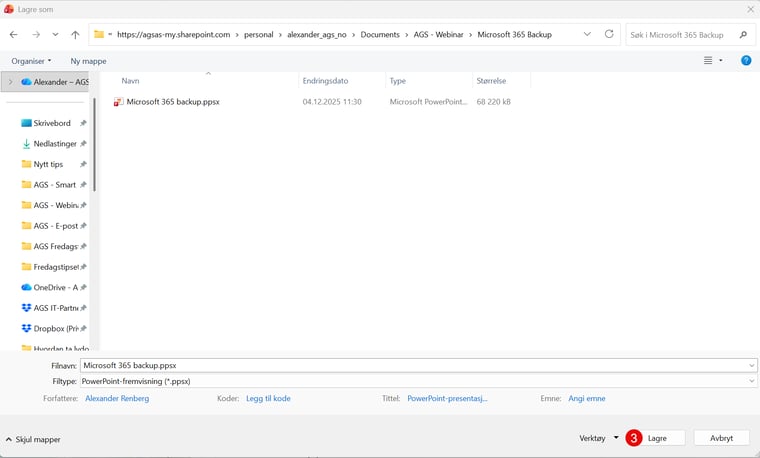Click the back navigation arrow

[x=14, y=34]
